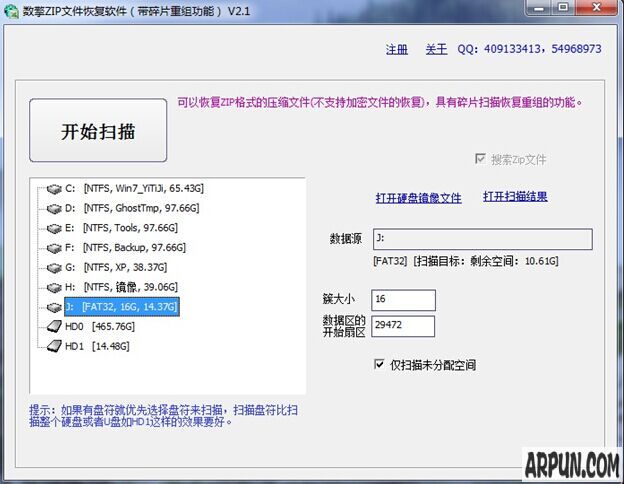Select G: [NTFS, XP, 38.37G] entry
Image resolution: width=624 pixels, height=484 pixels.
coord(116,267)
